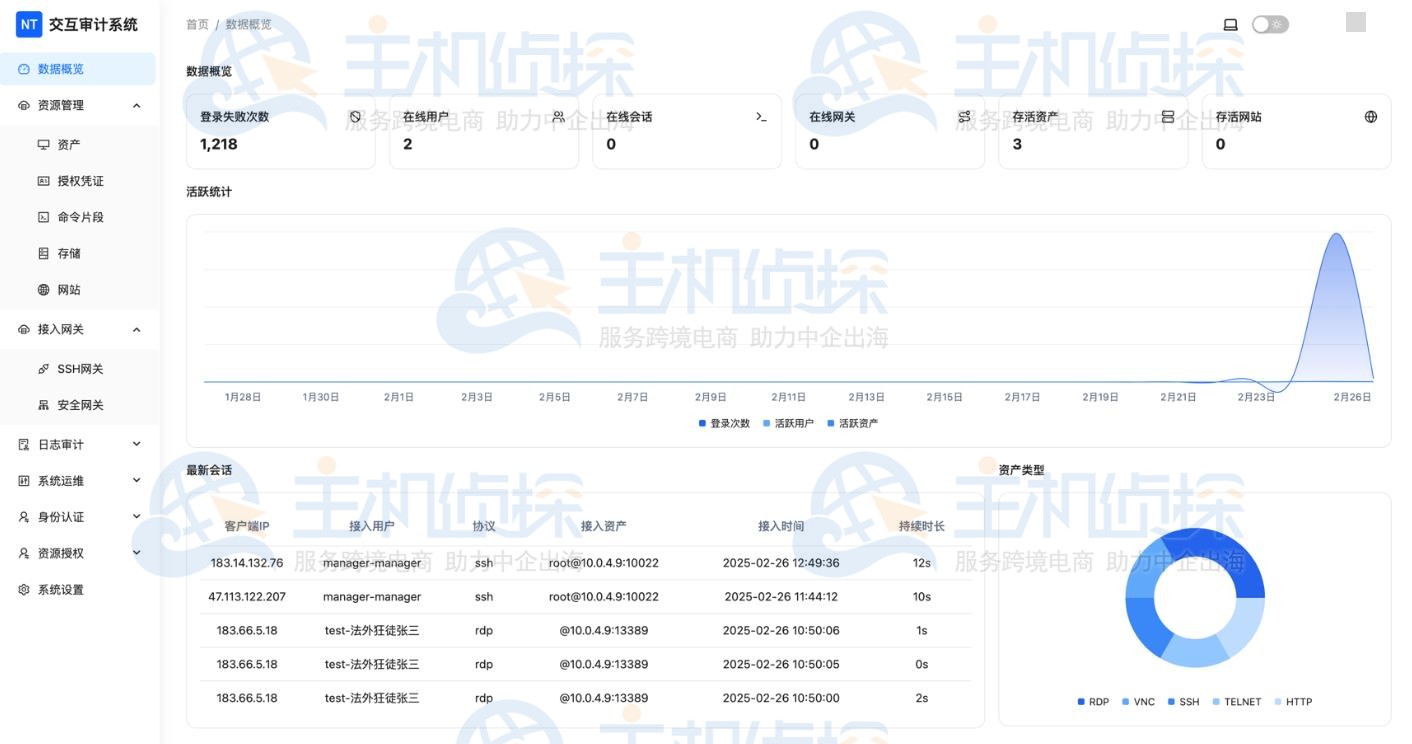Screen dimensions: 1412x744
Task: Toggle SSH in the asset type legend
Action: [x=1183, y=702]
